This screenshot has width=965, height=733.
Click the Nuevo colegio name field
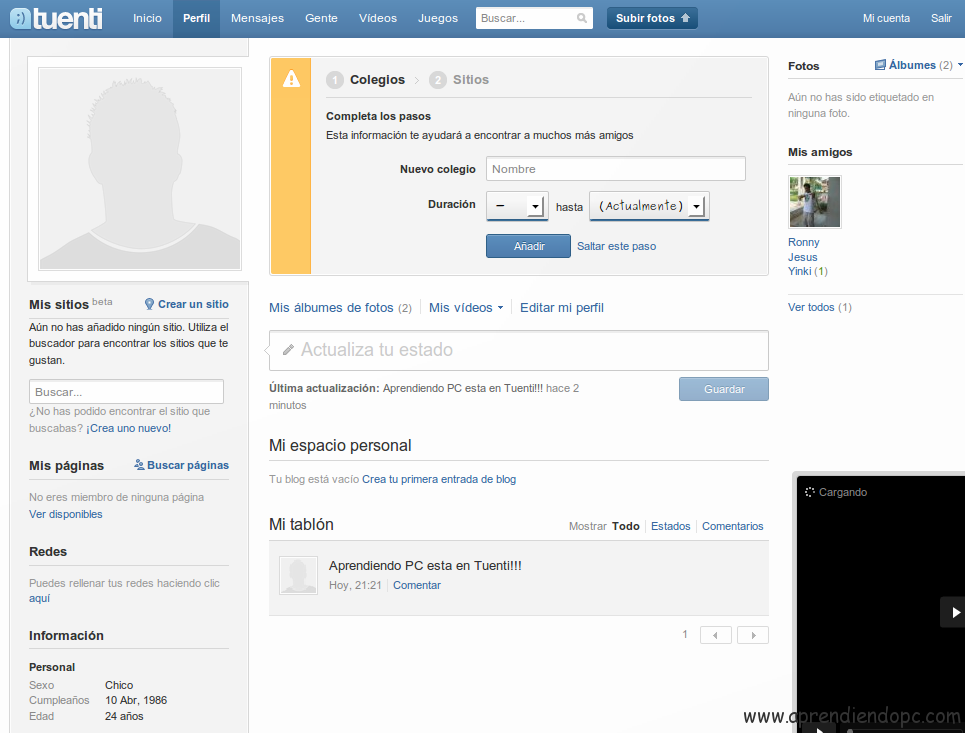tap(615, 169)
